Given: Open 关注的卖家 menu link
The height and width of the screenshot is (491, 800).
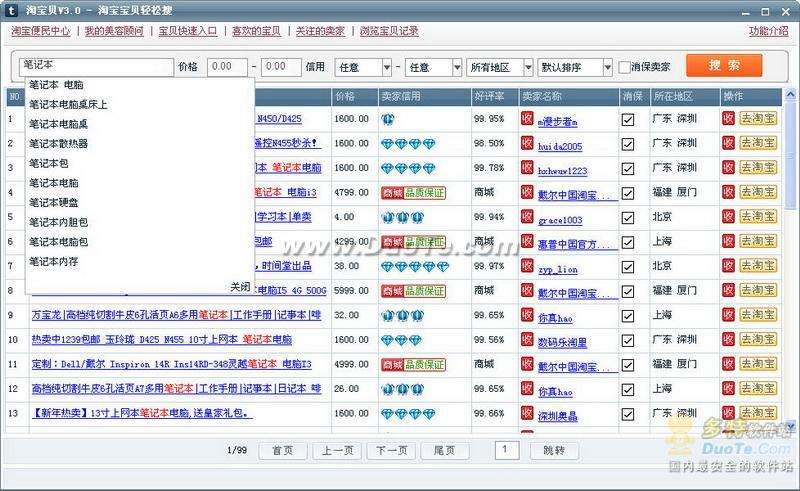Looking at the screenshot, I should click(320, 31).
